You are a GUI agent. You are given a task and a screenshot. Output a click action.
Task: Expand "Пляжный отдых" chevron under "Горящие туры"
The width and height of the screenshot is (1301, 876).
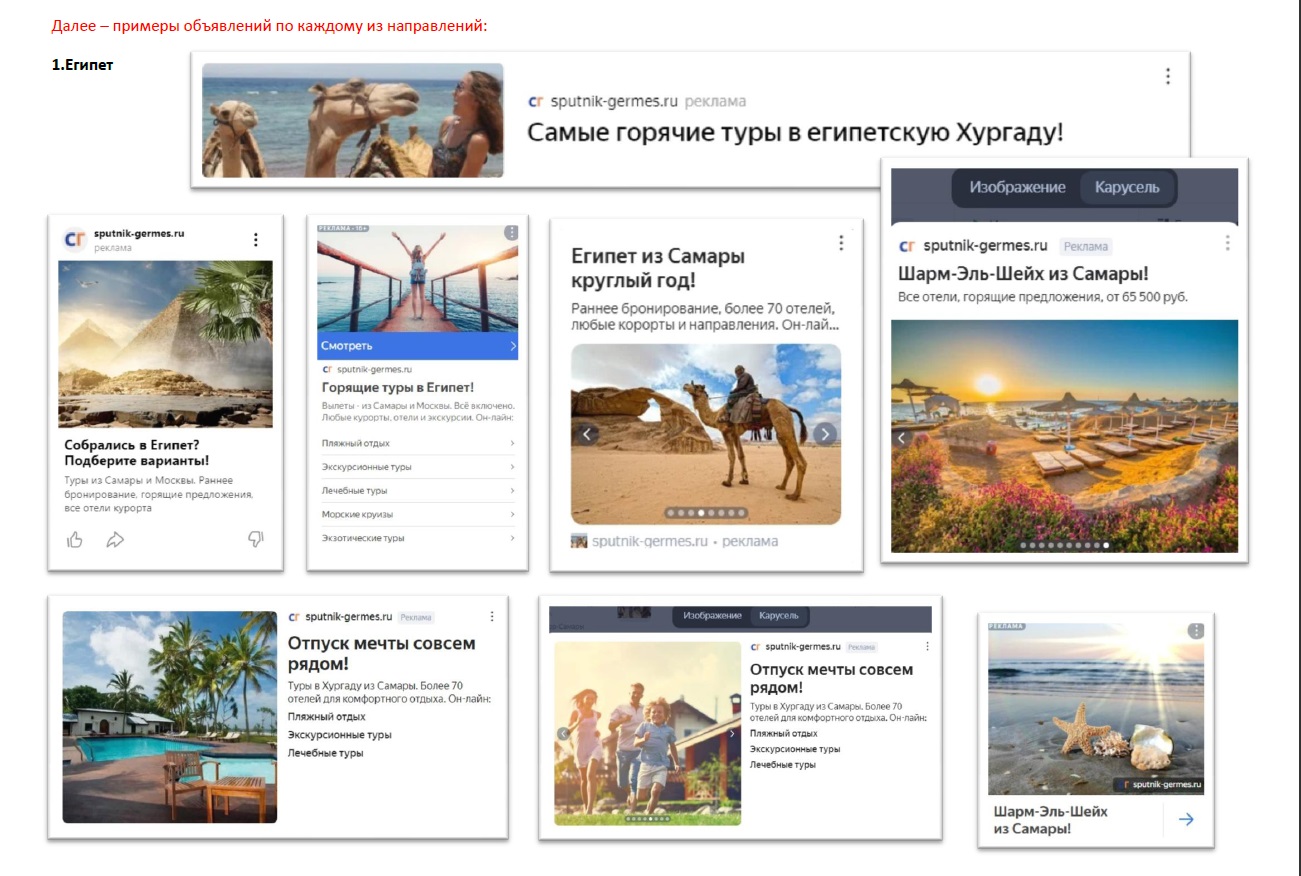tap(512, 443)
